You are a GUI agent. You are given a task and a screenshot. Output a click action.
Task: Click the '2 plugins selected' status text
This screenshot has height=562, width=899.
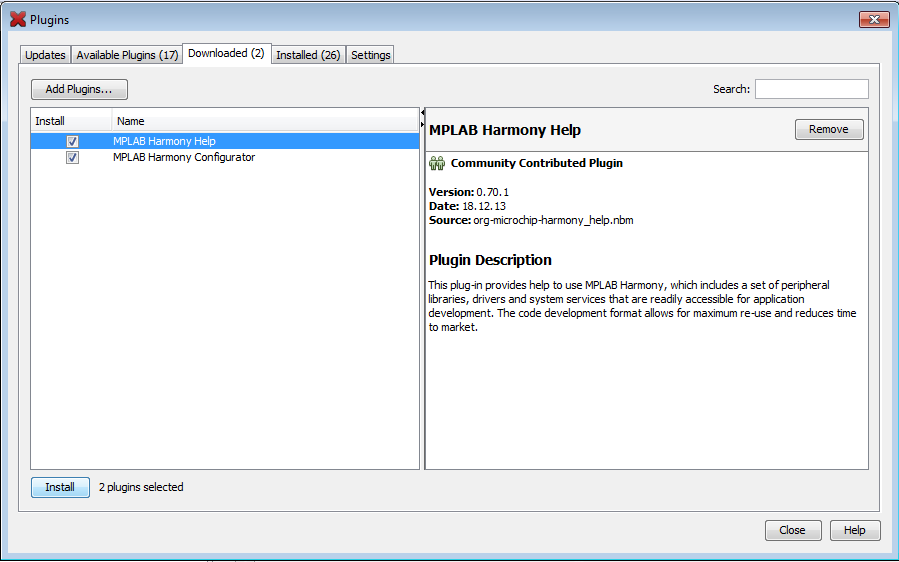(x=141, y=487)
